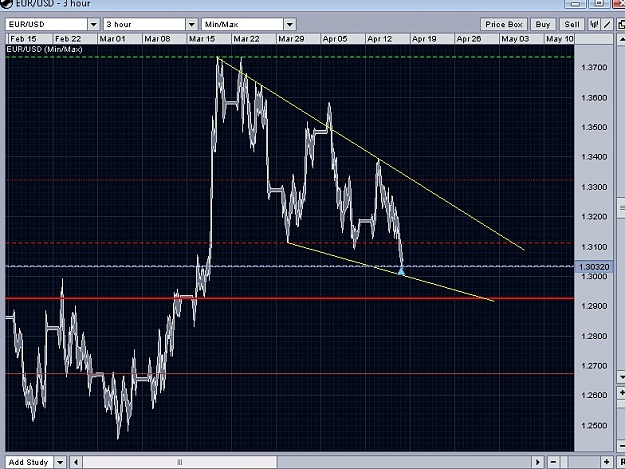Viewport: 625px width, 469px height.
Task: Click the 1.3200 price axis label
Action: (594, 217)
